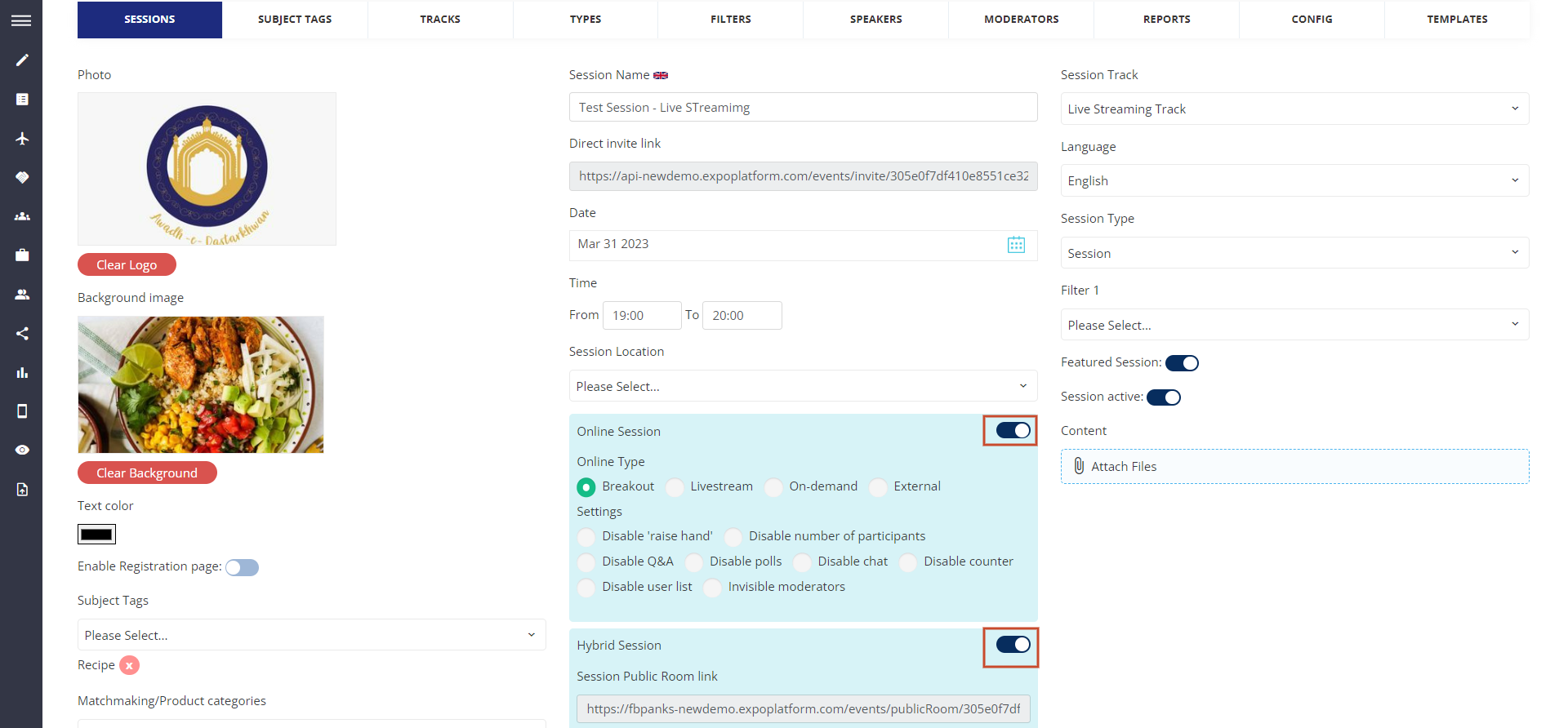Click the Attach Files upload area
This screenshot has height=728, width=1568.
pyautogui.click(x=1294, y=466)
